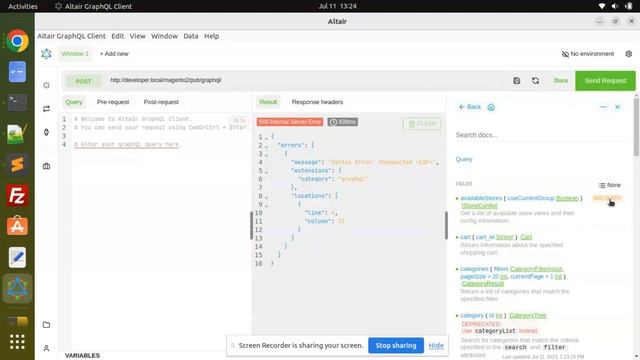Open the image viewer dock icon

point(17,133)
